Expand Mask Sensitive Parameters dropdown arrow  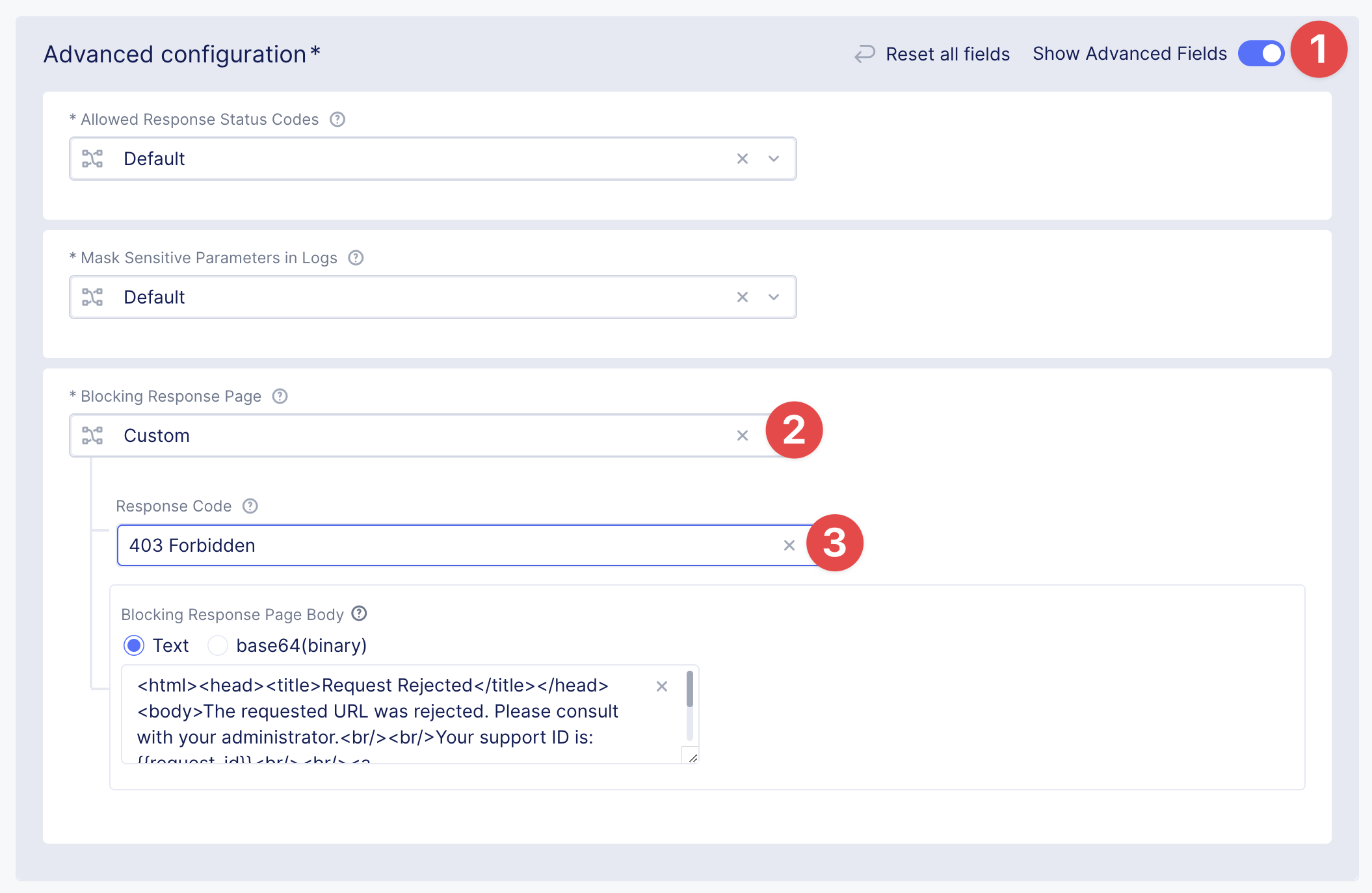pos(773,297)
